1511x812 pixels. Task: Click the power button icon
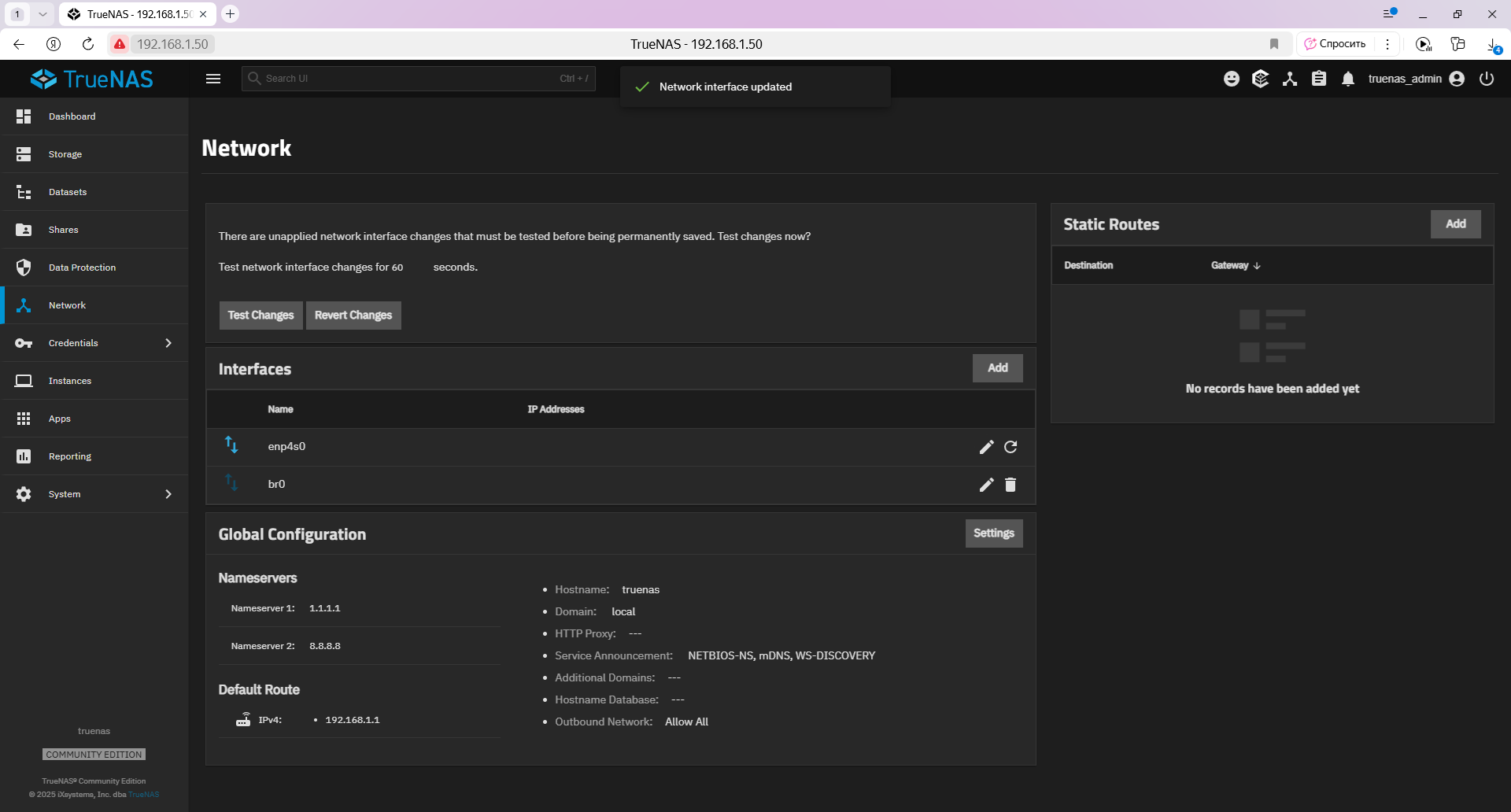(1487, 79)
